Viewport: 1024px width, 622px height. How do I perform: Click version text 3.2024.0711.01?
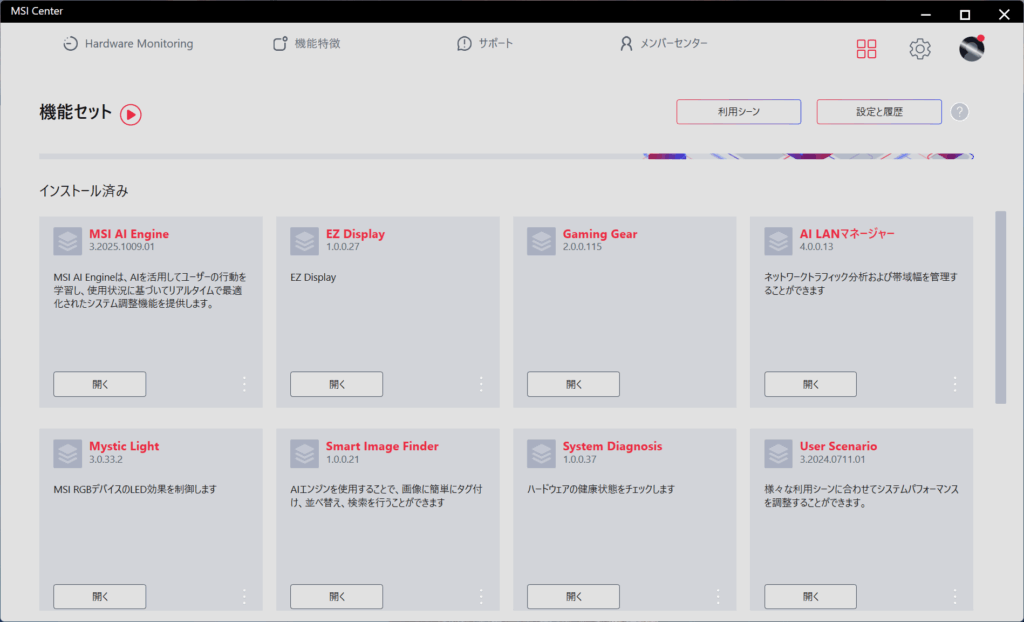(x=833, y=459)
